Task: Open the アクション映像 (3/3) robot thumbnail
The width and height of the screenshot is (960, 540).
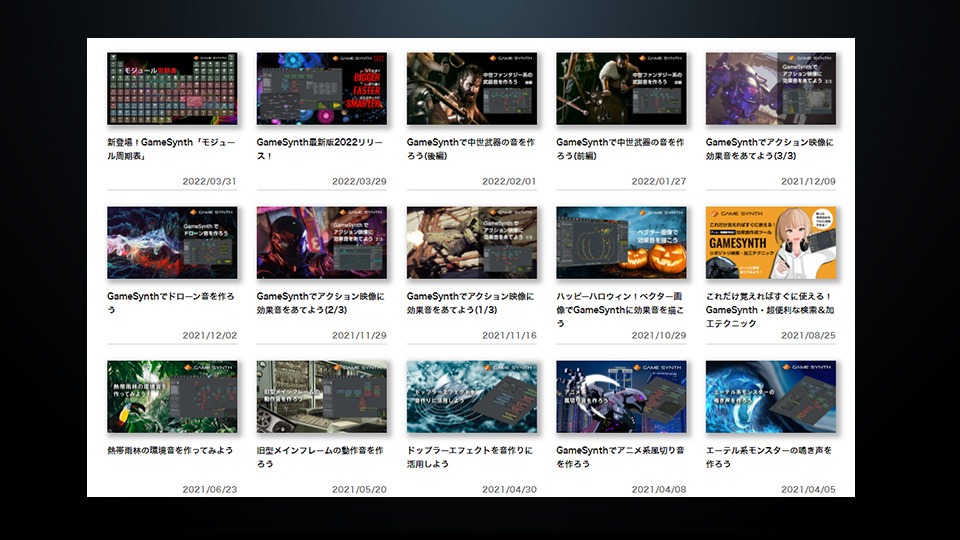Action: click(x=770, y=88)
